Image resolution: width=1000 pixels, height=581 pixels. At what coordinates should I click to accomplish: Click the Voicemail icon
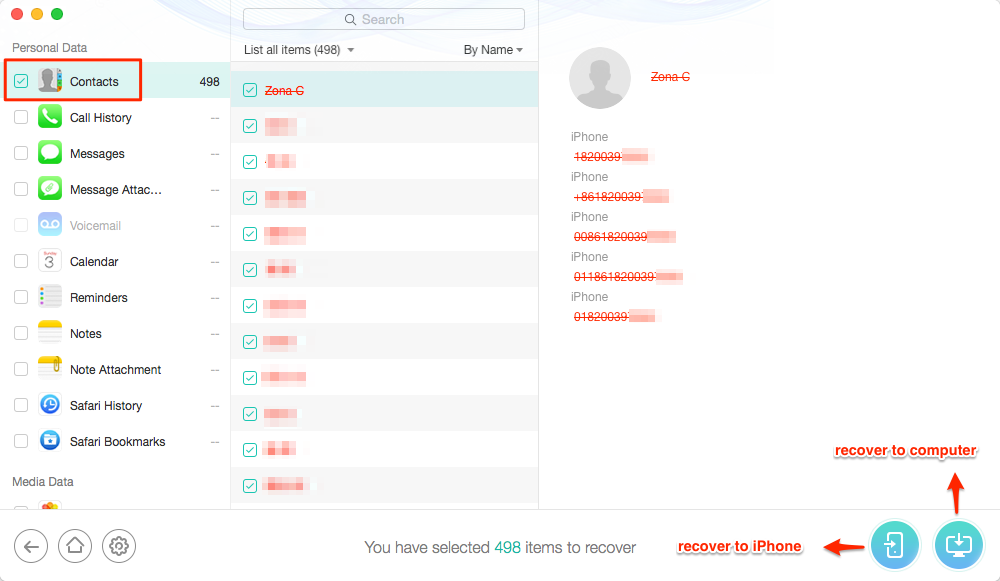tap(50, 225)
